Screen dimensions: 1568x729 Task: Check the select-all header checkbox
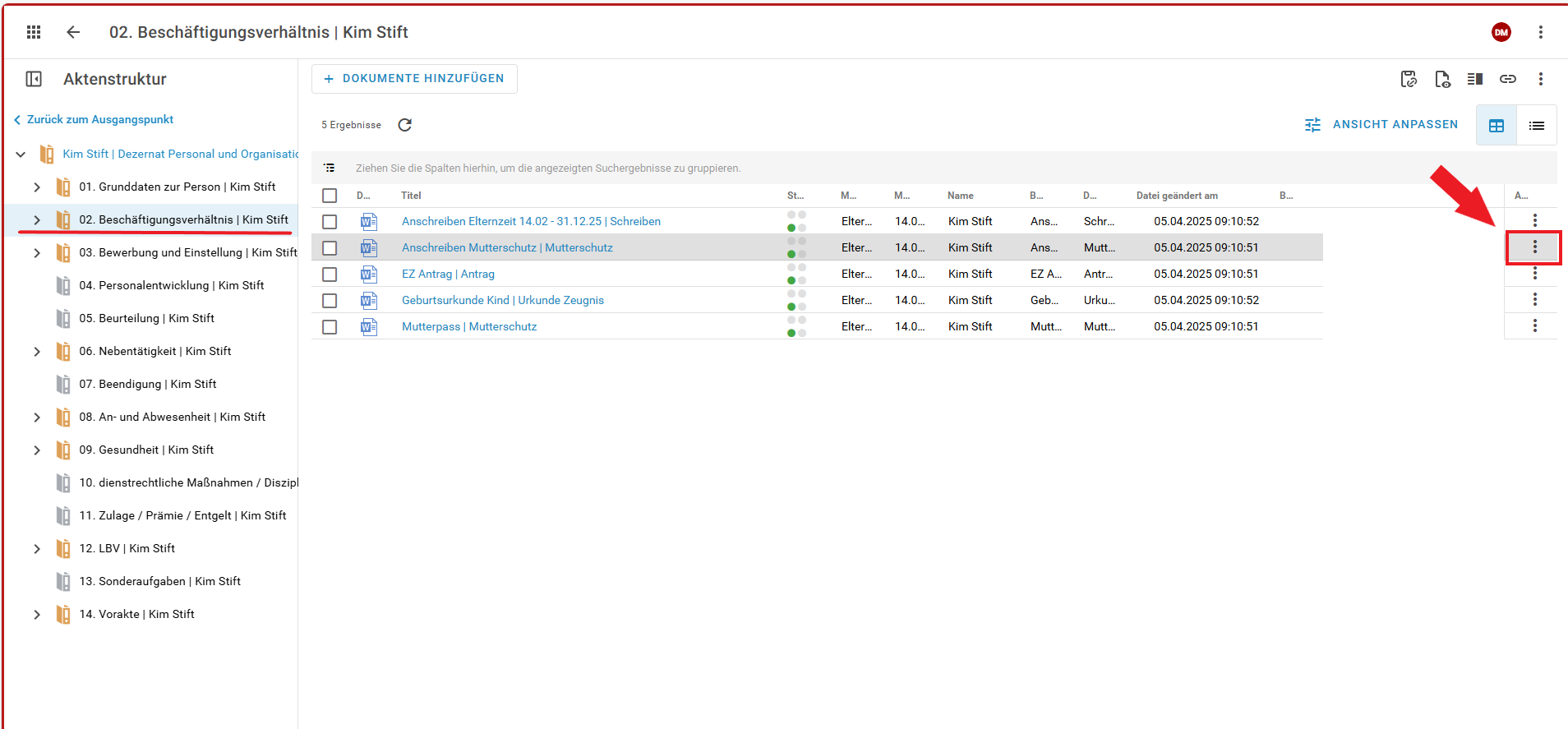(x=330, y=196)
